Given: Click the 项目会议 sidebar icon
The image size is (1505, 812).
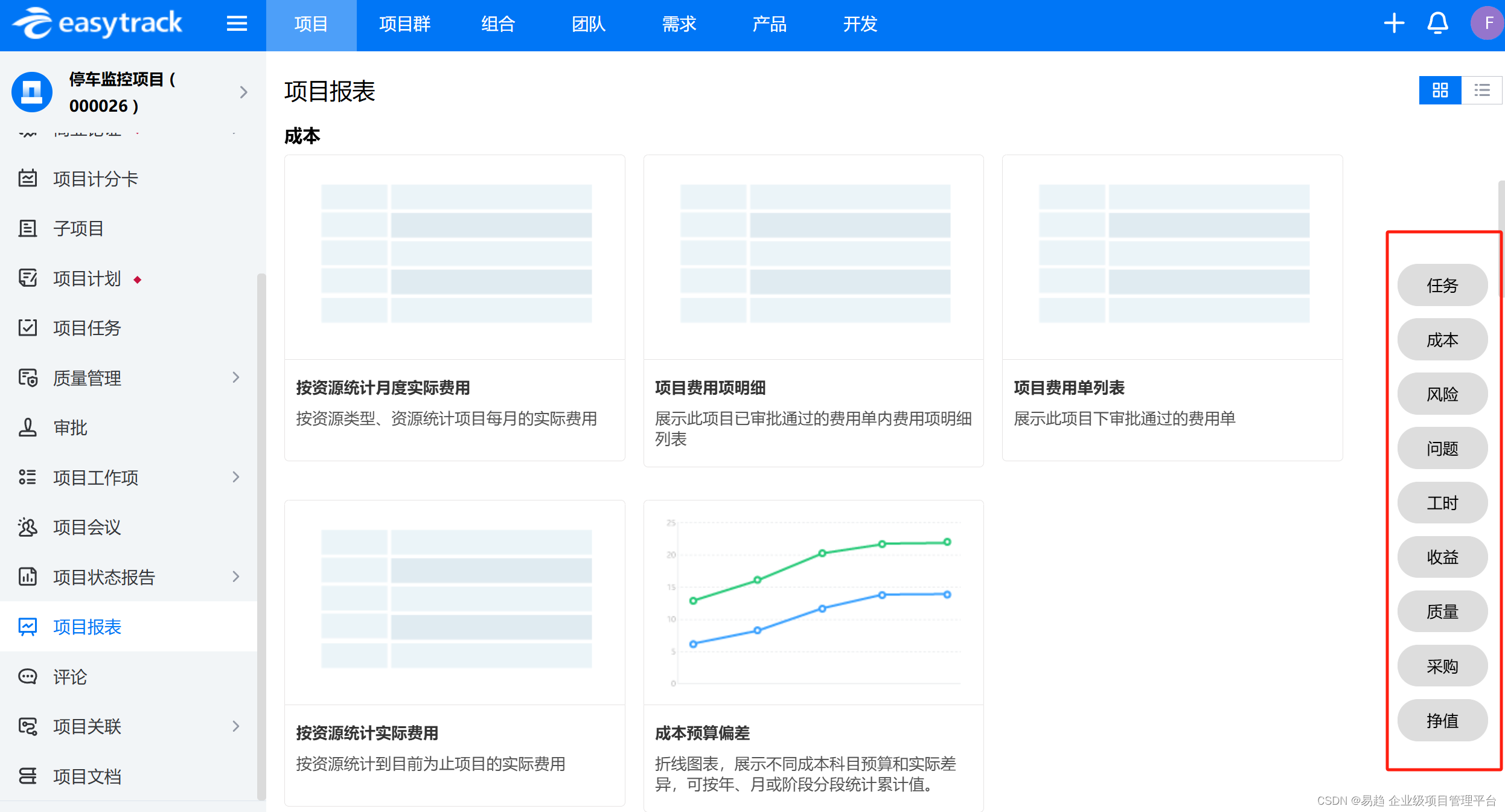Looking at the screenshot, I should coord(28,527).
